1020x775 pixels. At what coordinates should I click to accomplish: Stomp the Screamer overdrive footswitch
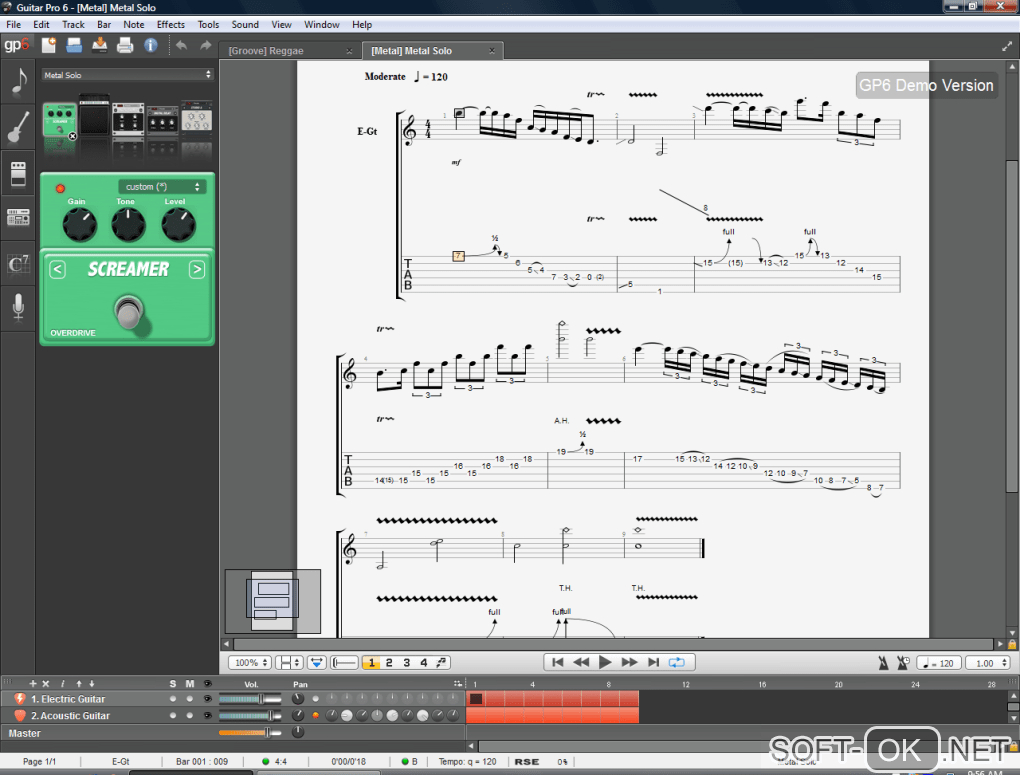pyautogui.click(x=128, y=312)
